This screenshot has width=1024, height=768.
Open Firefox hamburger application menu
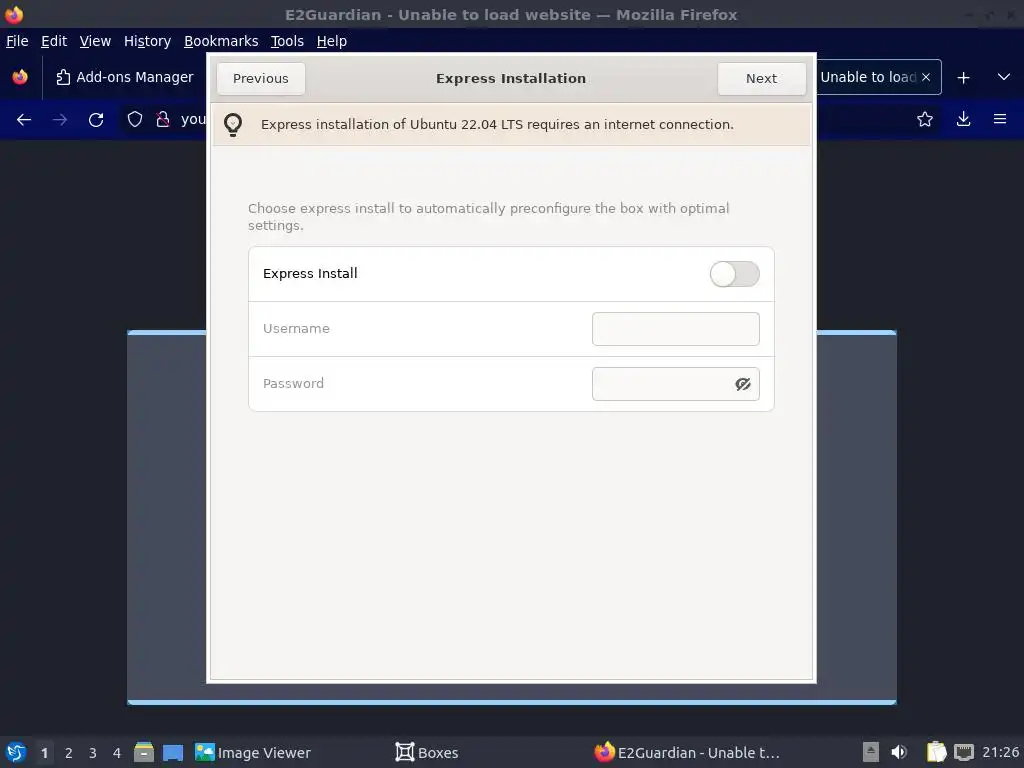tap(1000, 120)
